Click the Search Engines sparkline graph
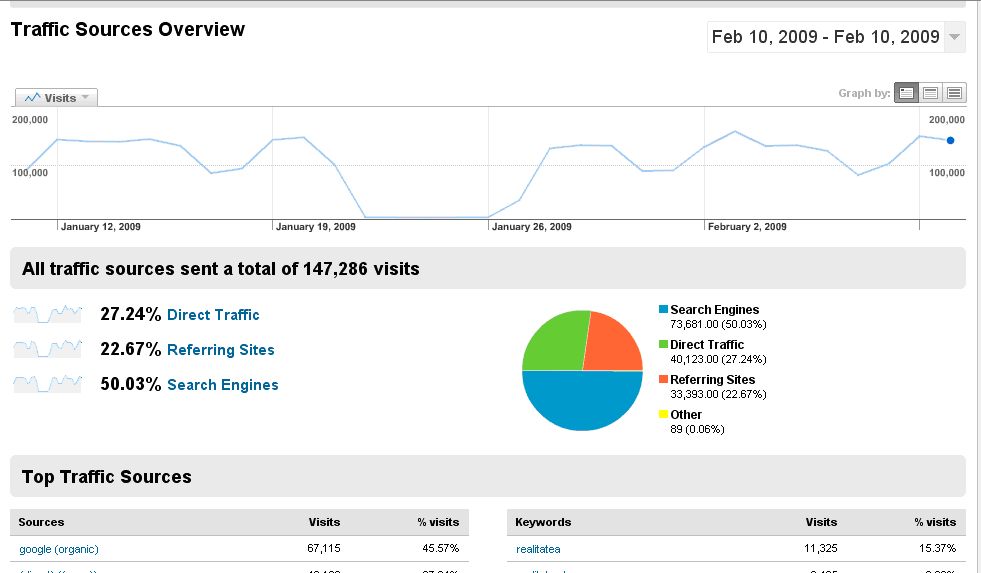The height and width of the screenshot is (573, 981). (47, 384)
